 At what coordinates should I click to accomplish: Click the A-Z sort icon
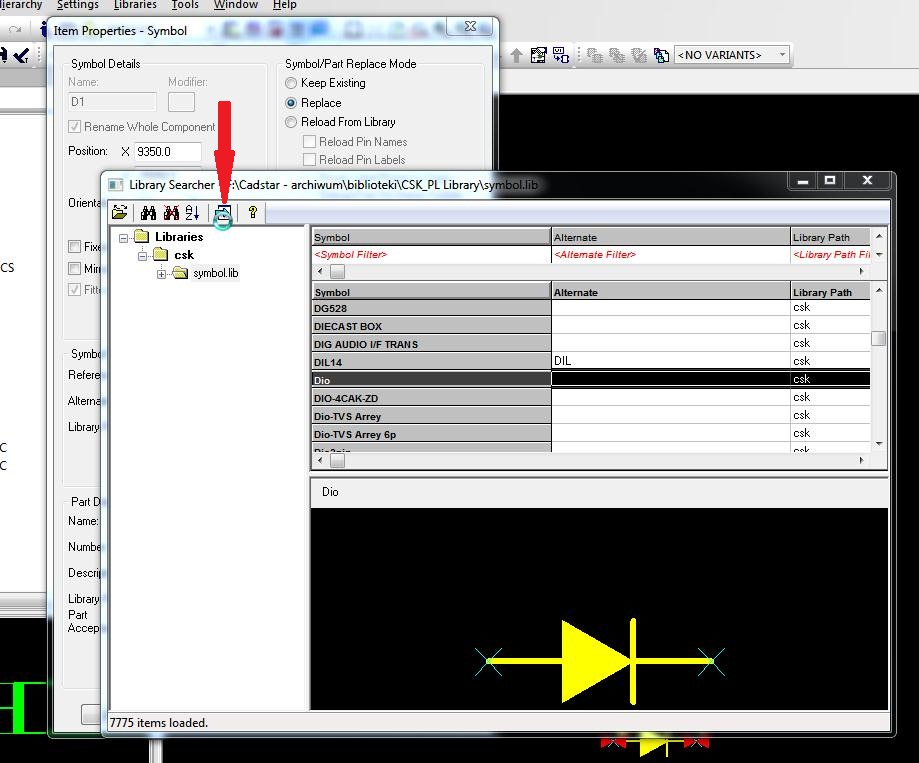[192, 212]
